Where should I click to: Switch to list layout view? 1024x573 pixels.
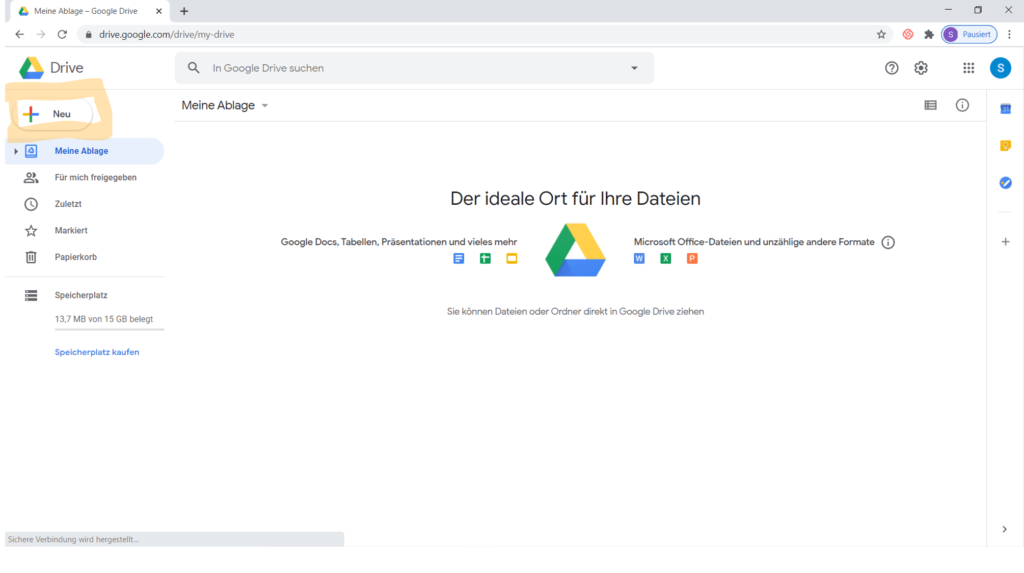click(930, 105)
